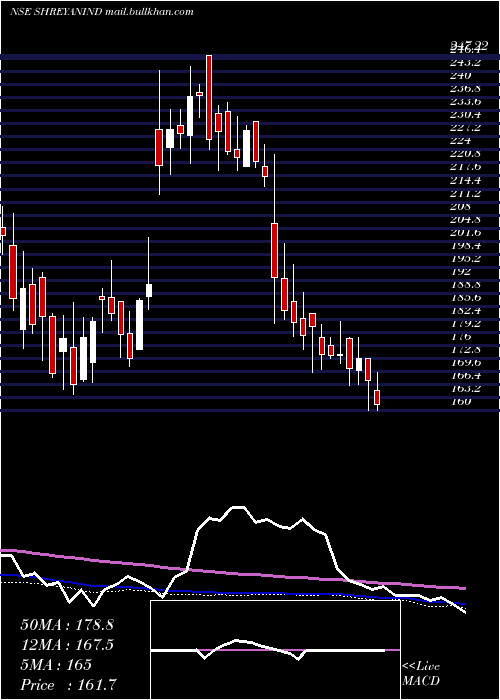Select the 230.4 price axis label

(x=465, y=115)
